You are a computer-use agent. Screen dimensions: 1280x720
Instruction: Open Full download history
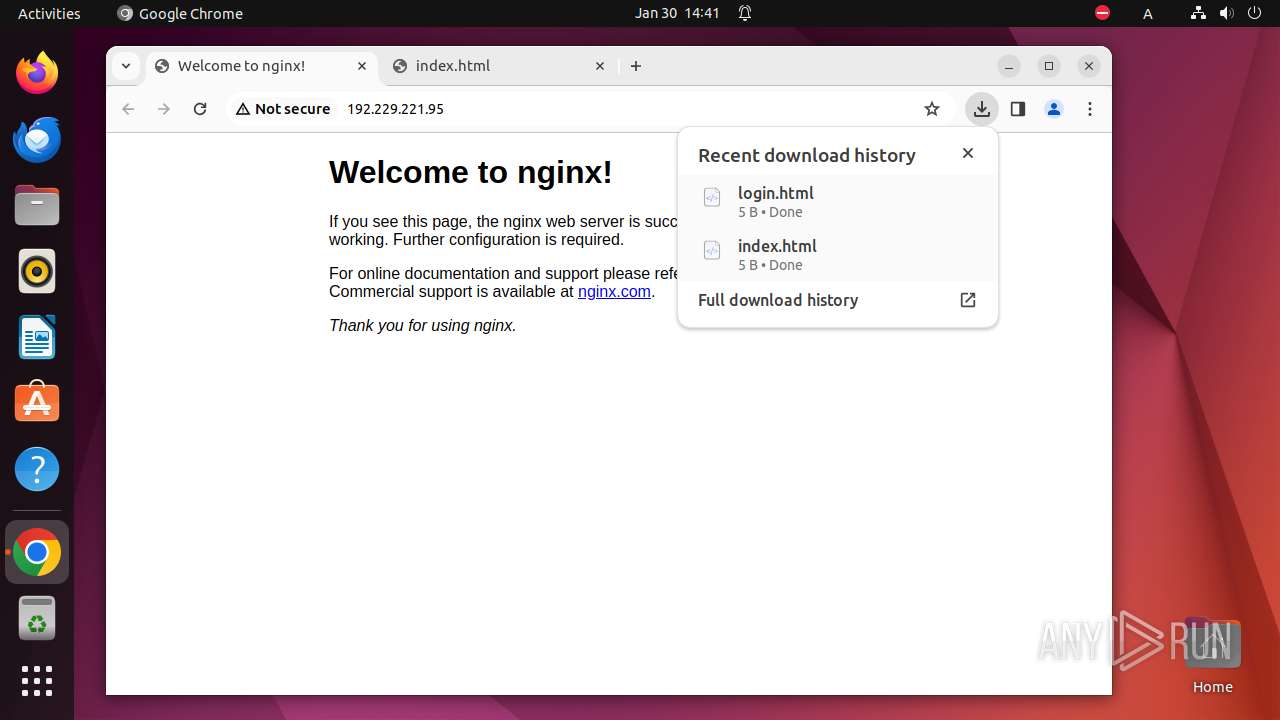[x=838, y=300]
